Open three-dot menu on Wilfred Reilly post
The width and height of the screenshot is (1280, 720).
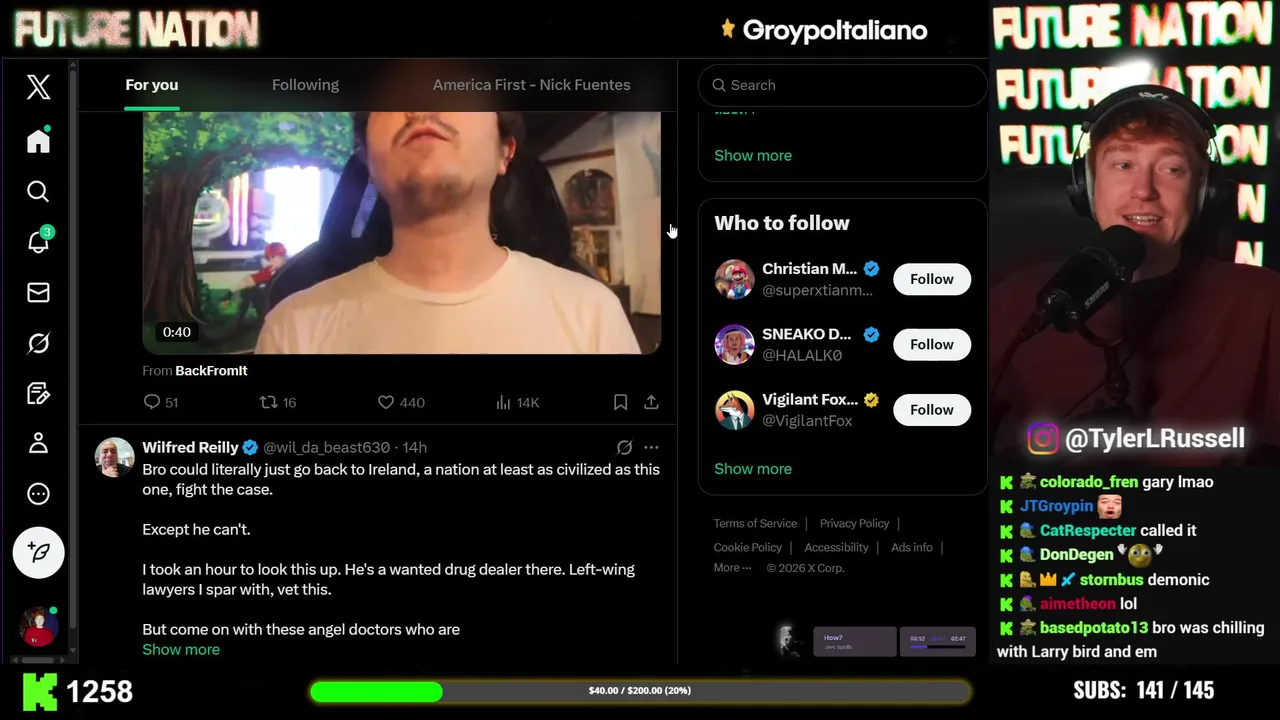point(651,447)
